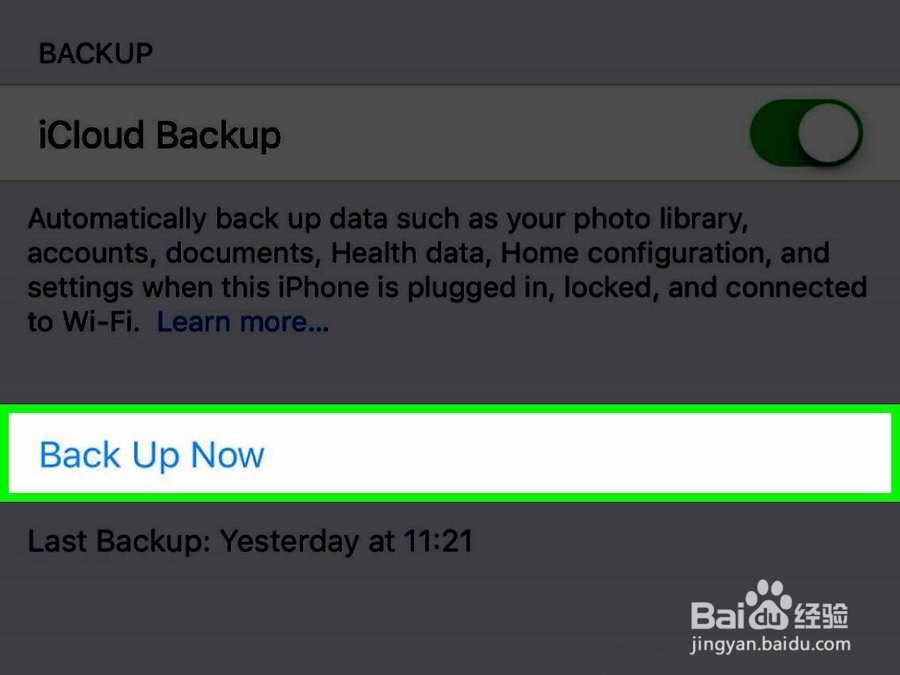
Task: Click the "Last Backup" status label
Action: point(119,542)
